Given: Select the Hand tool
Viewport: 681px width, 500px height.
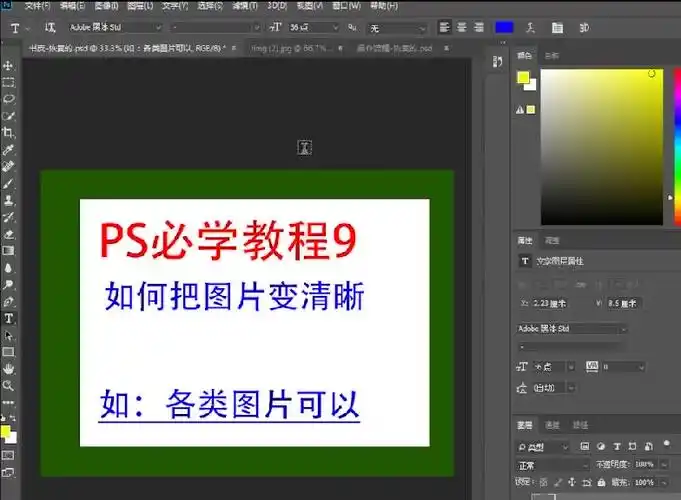Looking at the screenshot, I should coord(8,369).
